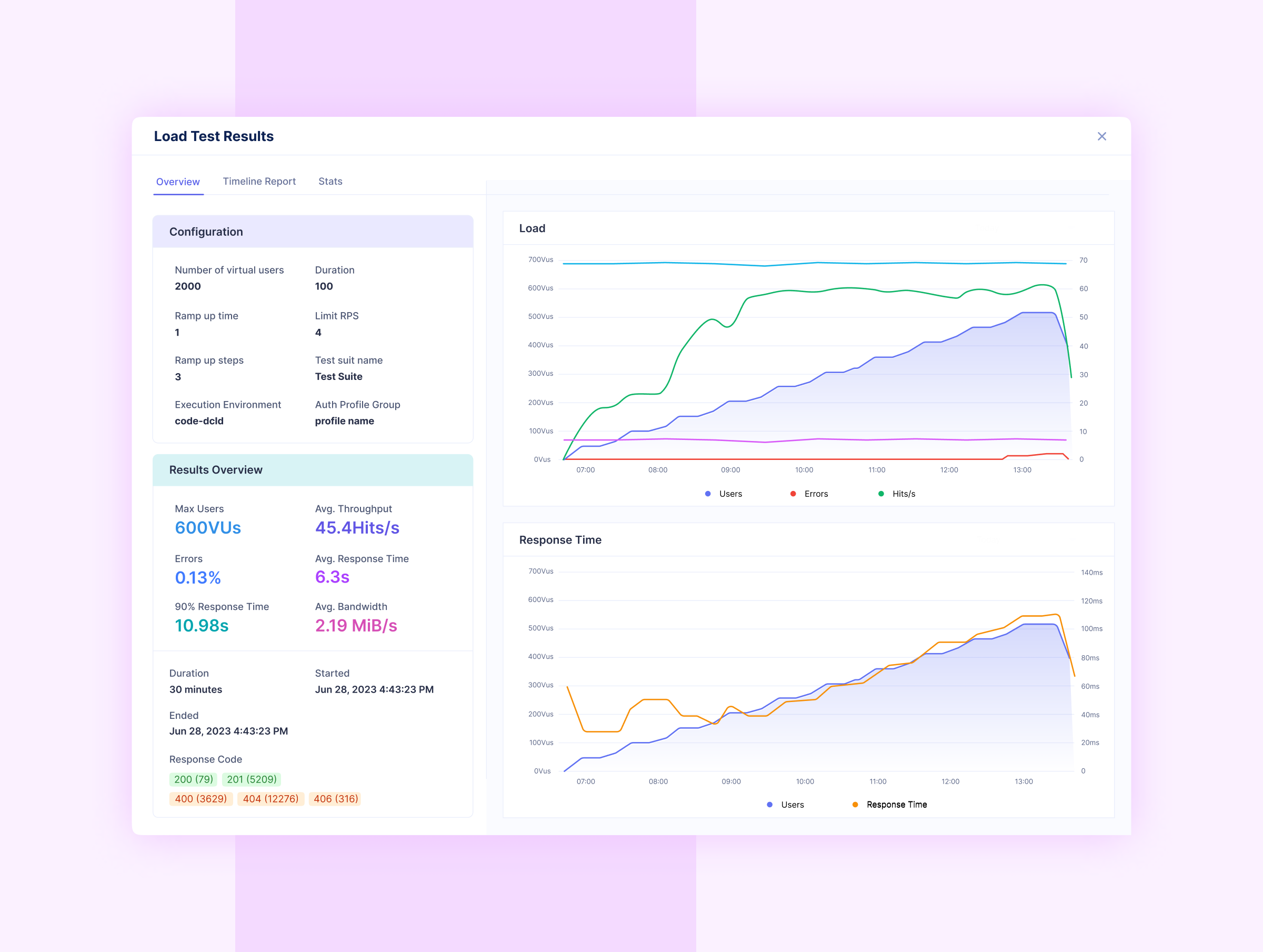1263x952 pixels.
Task: Toggle Errors series in Load legend
Action: (809, 494)
